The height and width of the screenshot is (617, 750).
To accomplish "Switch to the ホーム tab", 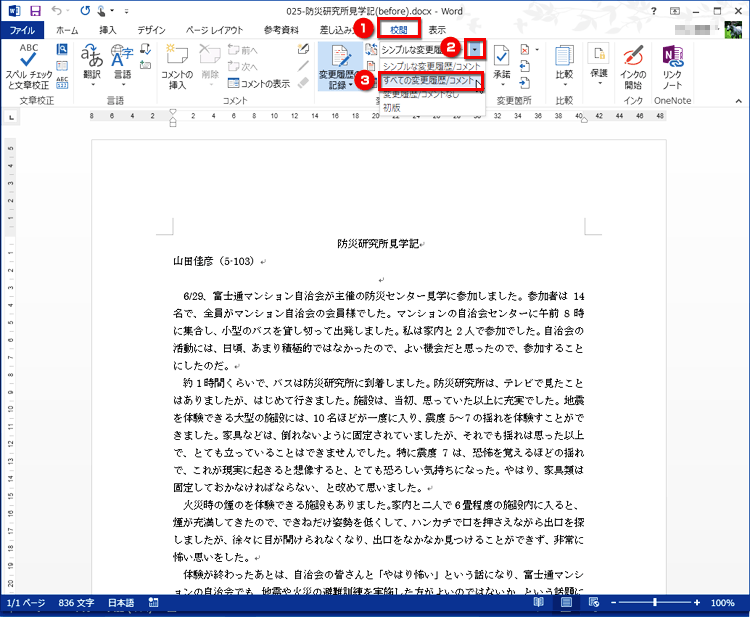I will pyautogui.click(x=67, y=30).
